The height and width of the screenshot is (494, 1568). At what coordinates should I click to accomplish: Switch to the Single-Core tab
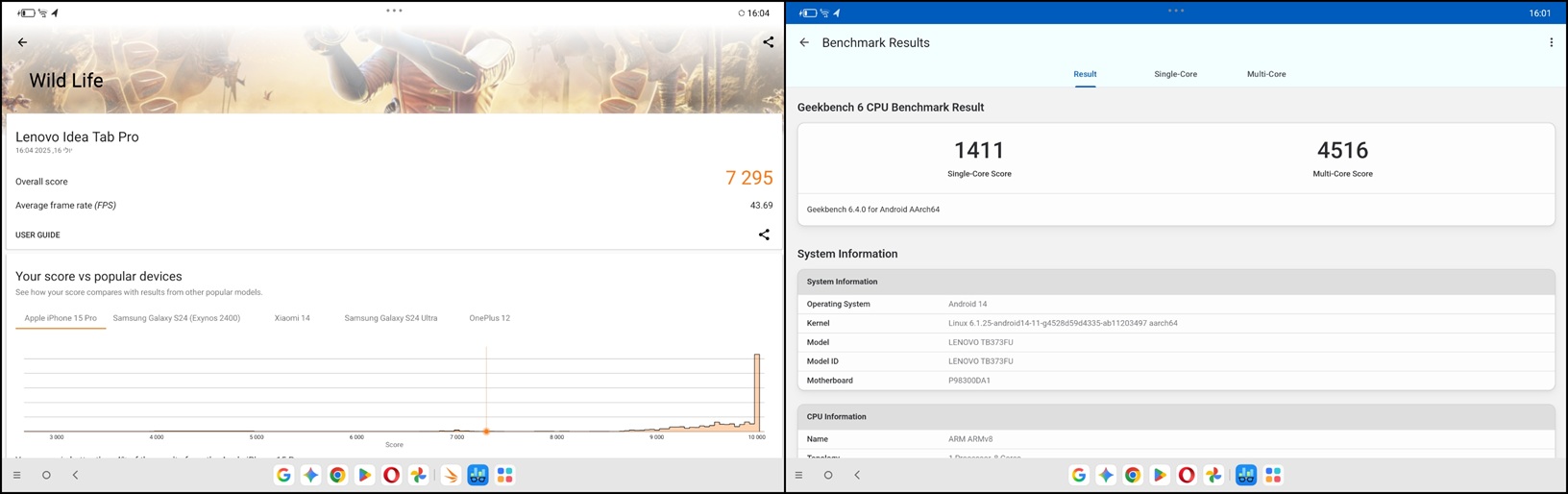[1175, 74]
